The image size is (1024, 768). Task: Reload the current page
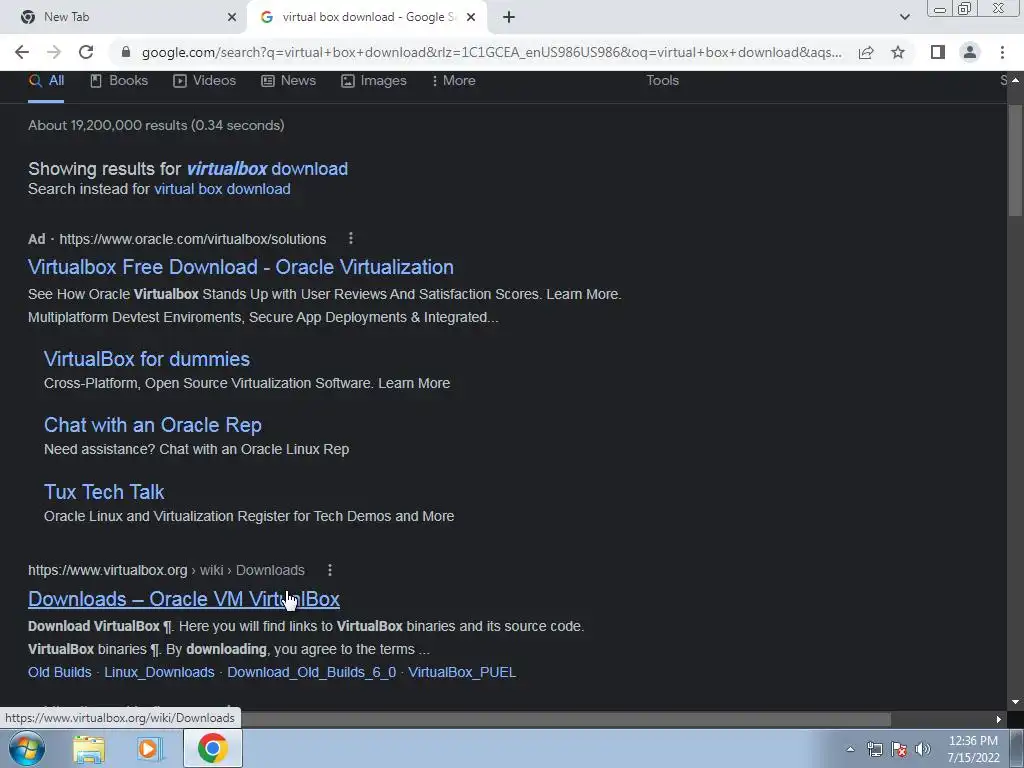pos(86,52)
